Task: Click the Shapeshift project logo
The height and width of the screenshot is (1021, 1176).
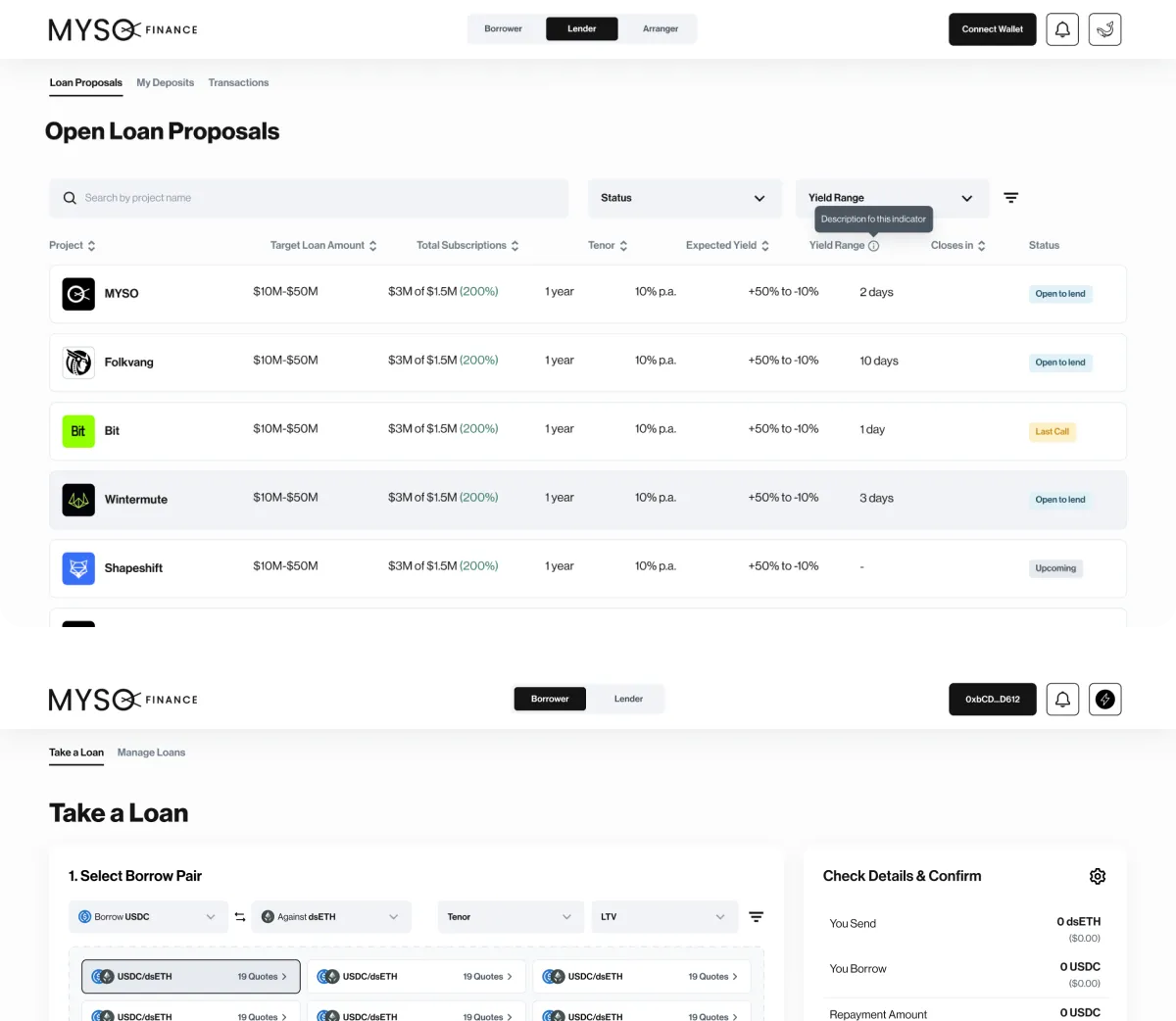Action: coord(78,568)
